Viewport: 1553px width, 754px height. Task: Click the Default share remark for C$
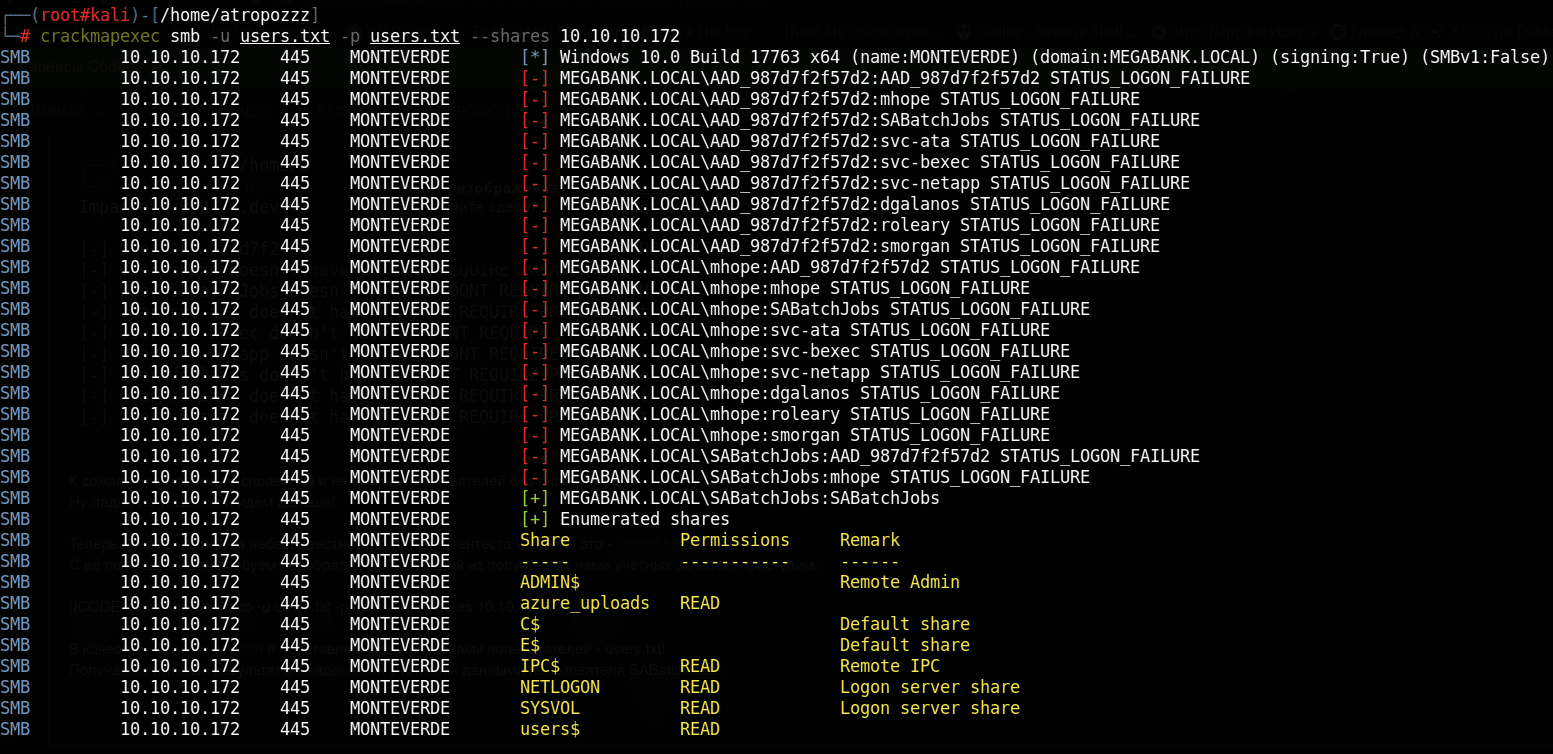click(x=905, y=624)
